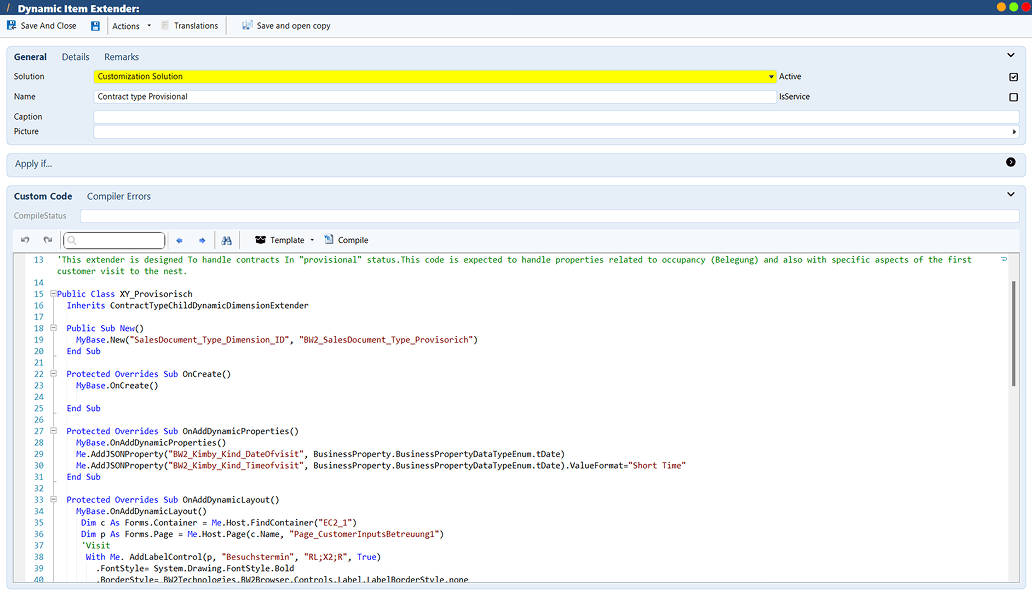Expand the Apply if... section
Viewport: 1032px width, 596px height.
point(1011,162)
